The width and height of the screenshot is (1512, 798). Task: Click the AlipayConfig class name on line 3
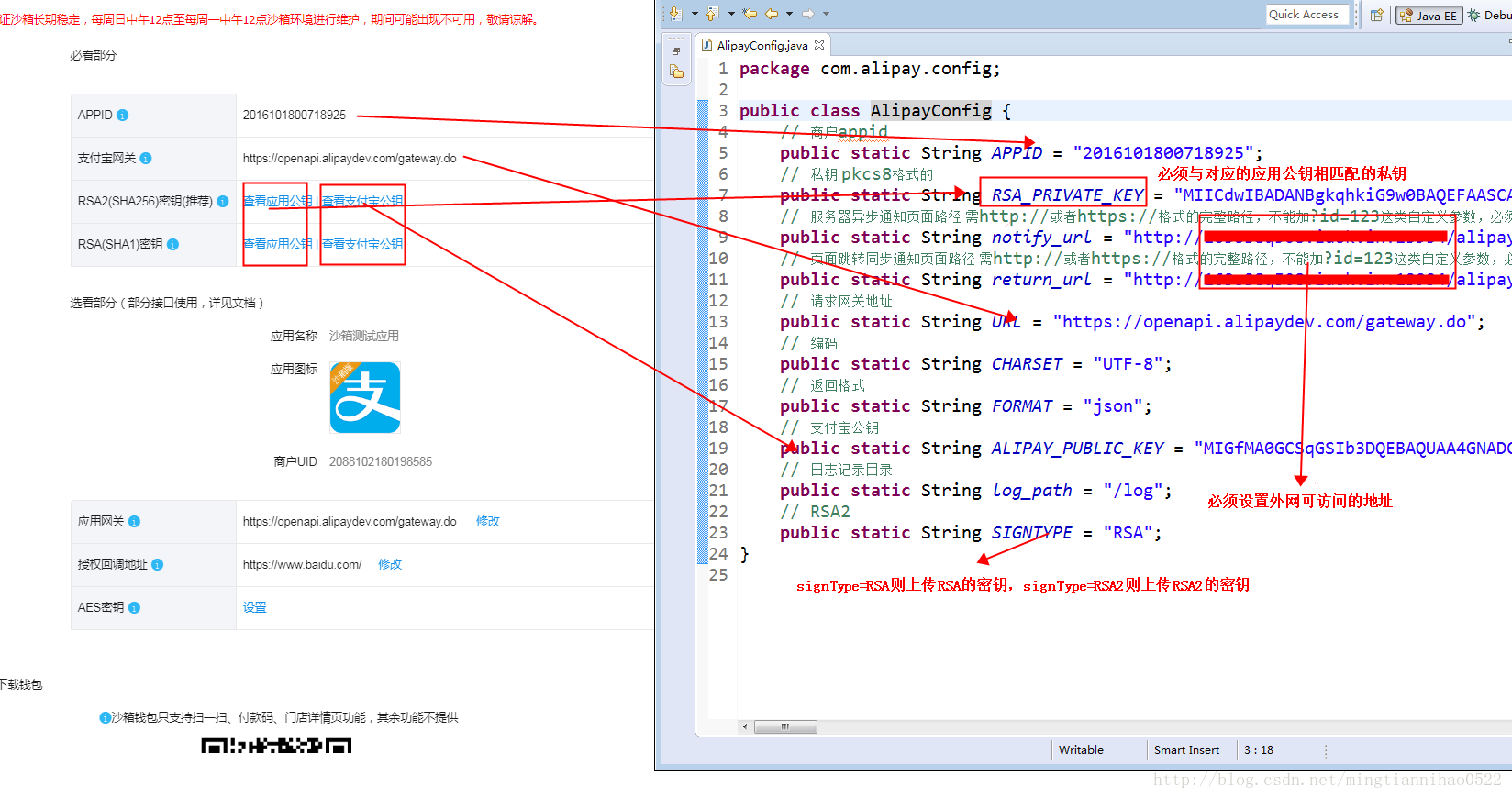point(931,110)
